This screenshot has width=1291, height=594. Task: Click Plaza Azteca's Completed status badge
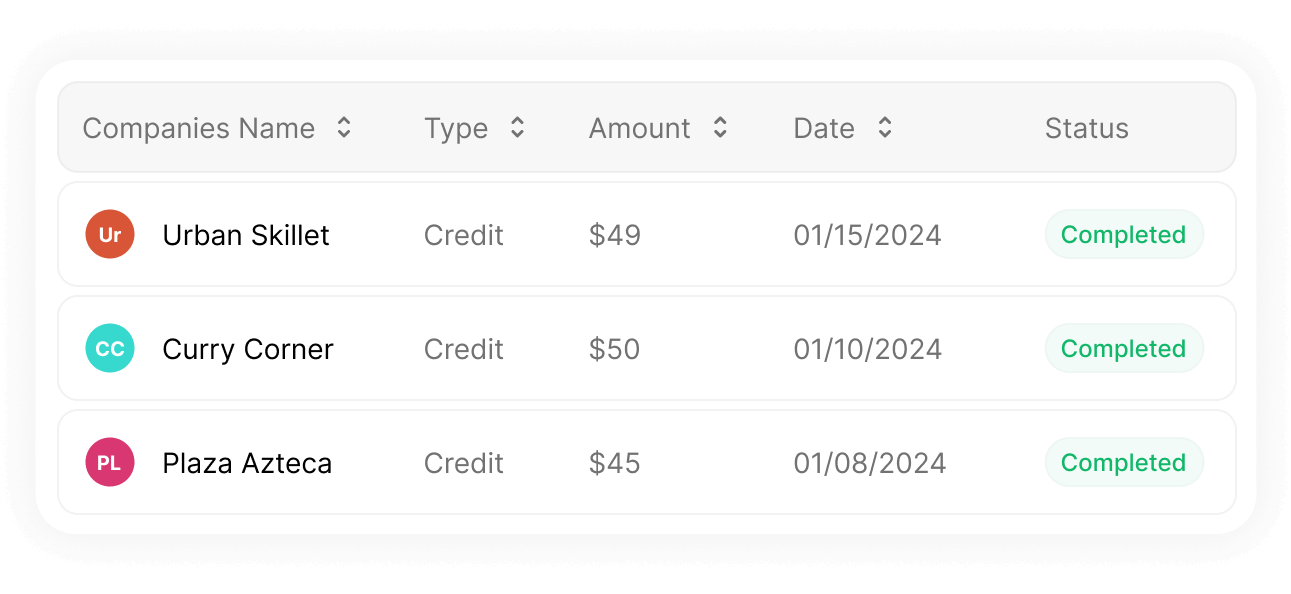click(x=1123, y=462)
